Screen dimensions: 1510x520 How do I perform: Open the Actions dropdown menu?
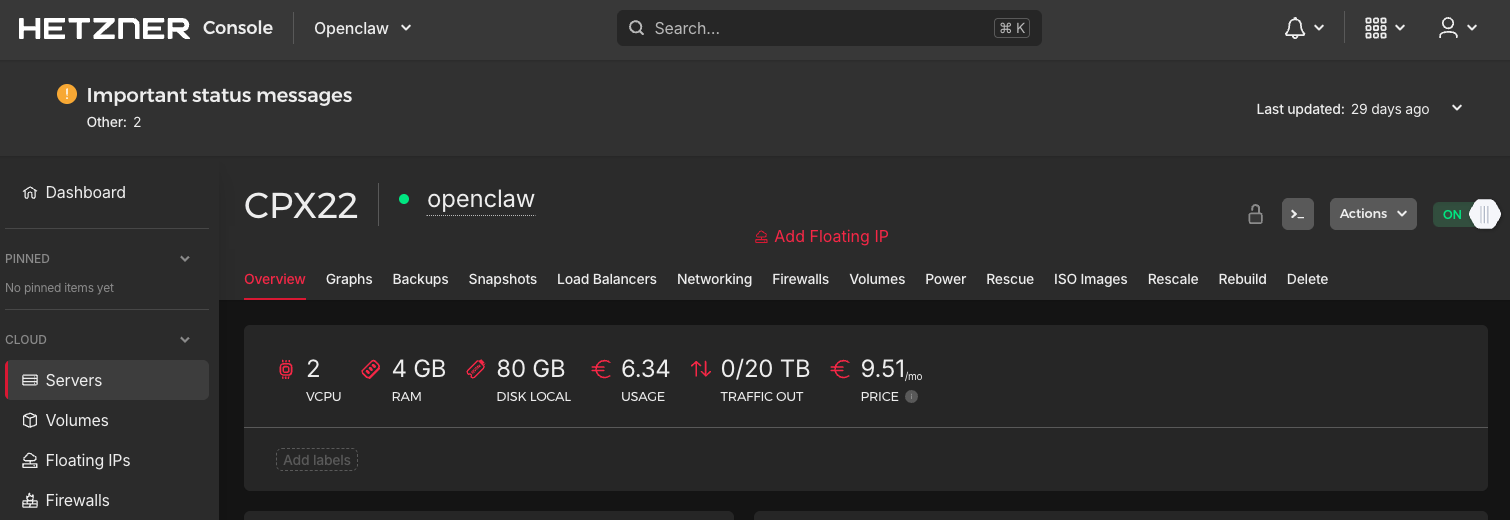tap(1373, 214)
